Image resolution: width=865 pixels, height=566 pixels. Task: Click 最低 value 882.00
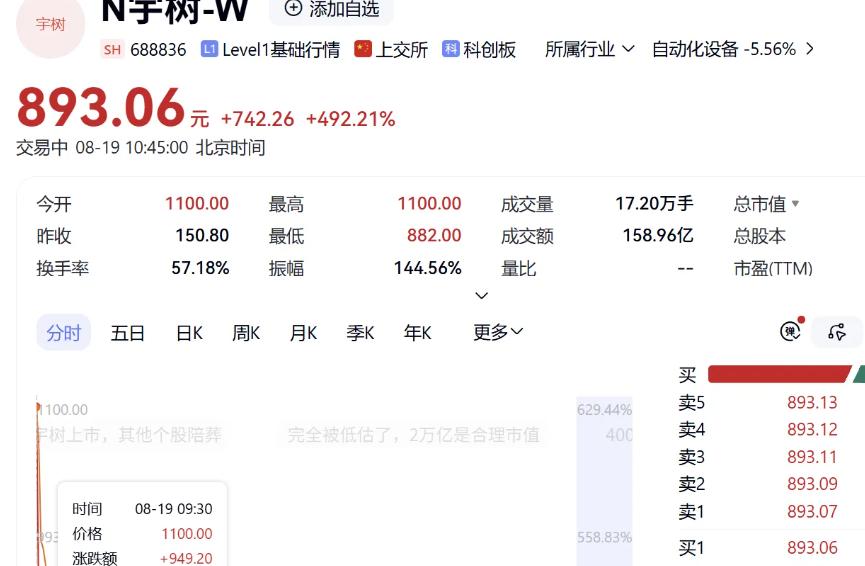point(434,236)
